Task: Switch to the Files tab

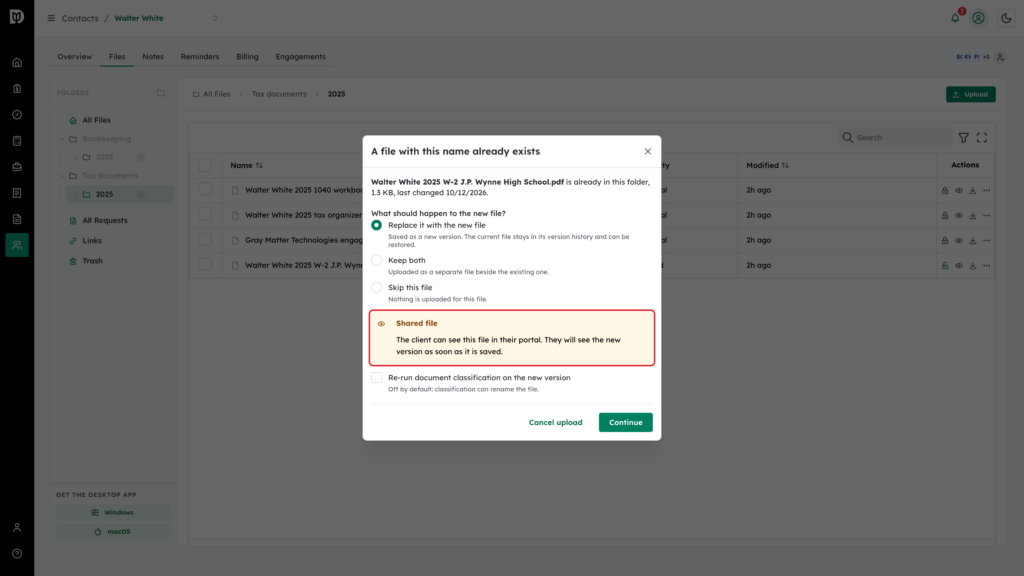Action: (x=117, y=57)
